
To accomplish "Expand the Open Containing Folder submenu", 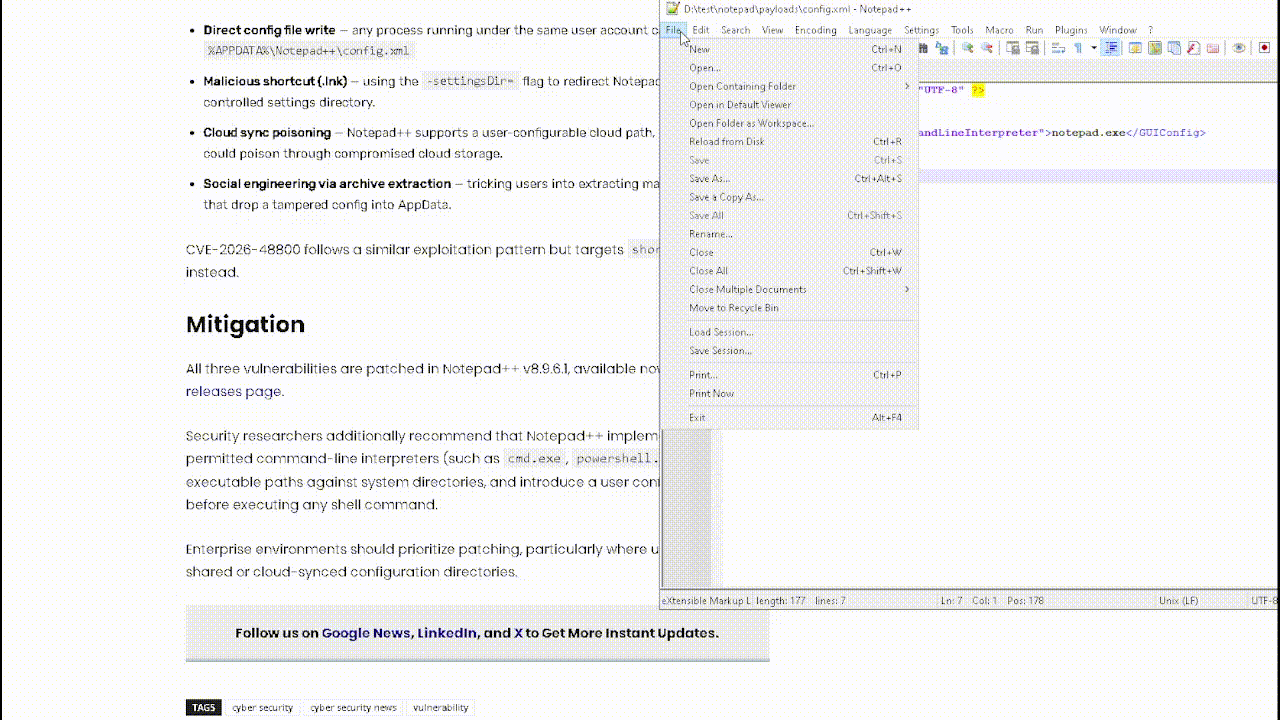I will [x=789, y=86].
